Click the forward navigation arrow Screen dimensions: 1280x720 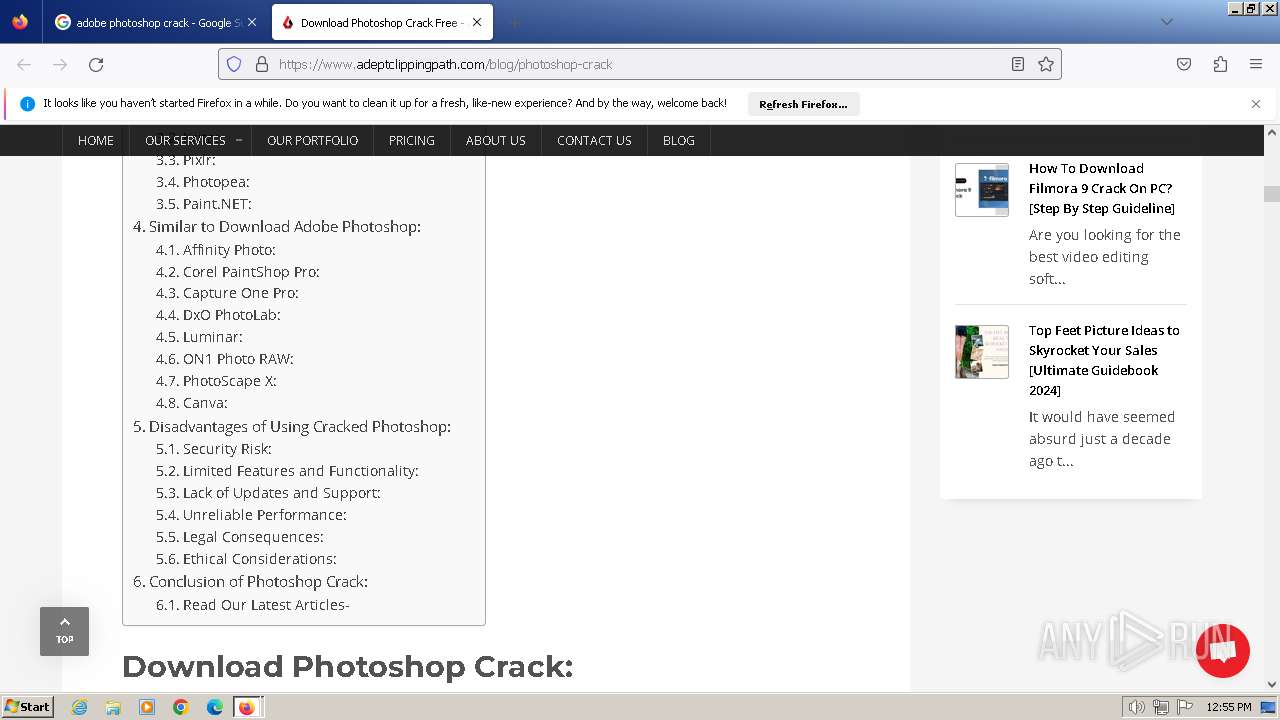coord(60,64)
